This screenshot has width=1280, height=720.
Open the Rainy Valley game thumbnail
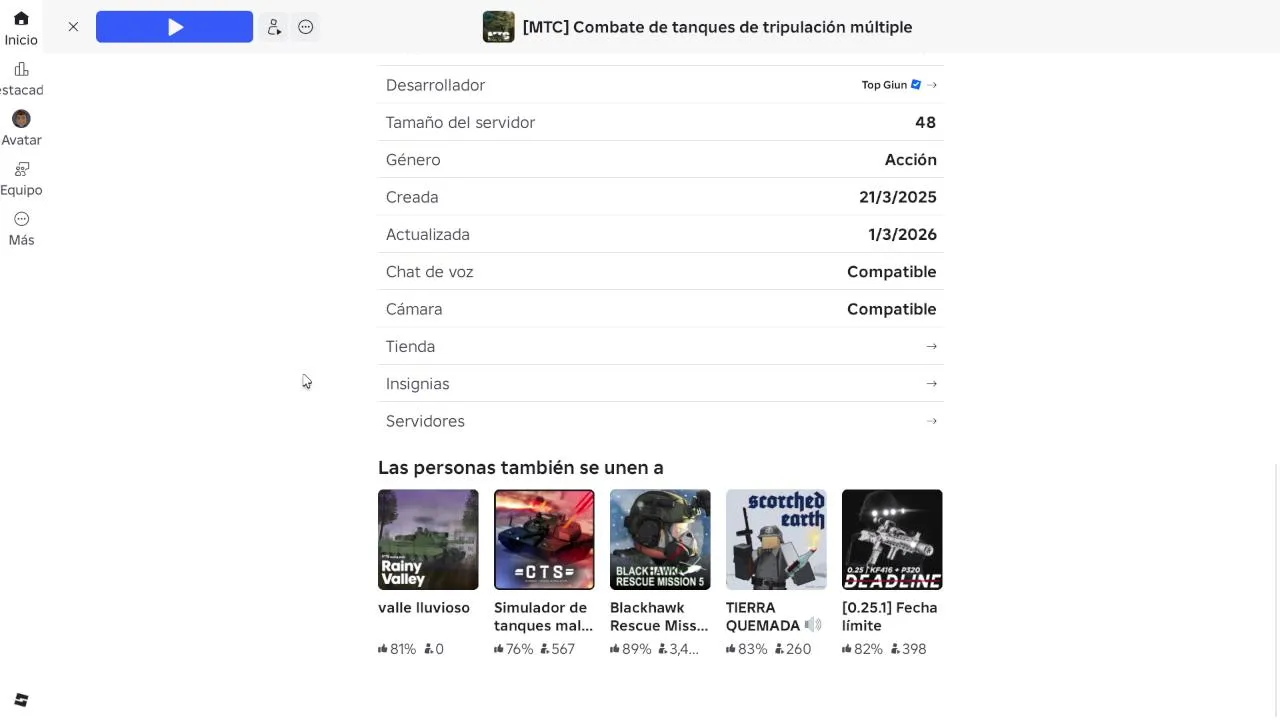pos(428,540)
